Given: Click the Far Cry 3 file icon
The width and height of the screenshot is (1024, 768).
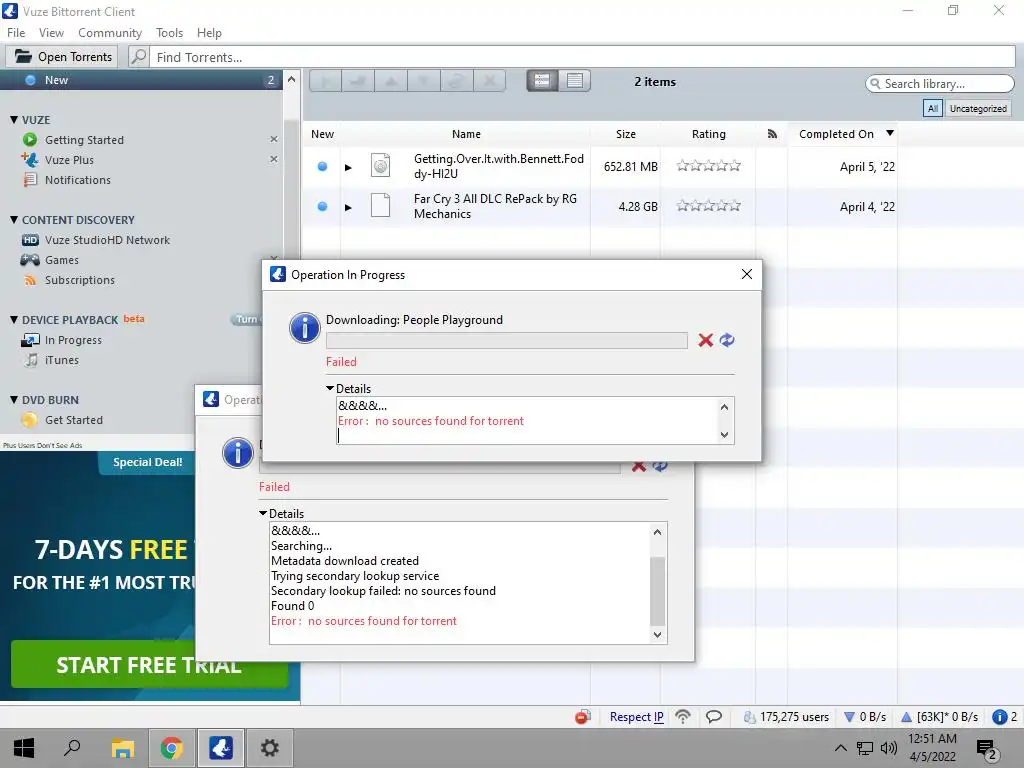Looking at the screenshot, I should click(380, 205).
